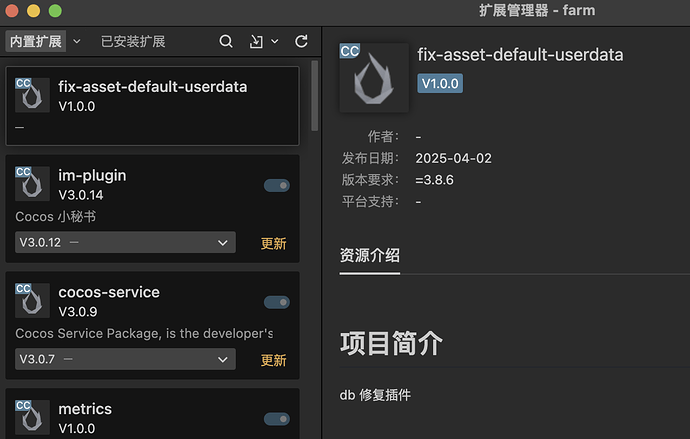The width and height of the screenshot is (690, 439).
Task: Click fix-asset-default-userdata icon in the list
Action: coord(32,94)
